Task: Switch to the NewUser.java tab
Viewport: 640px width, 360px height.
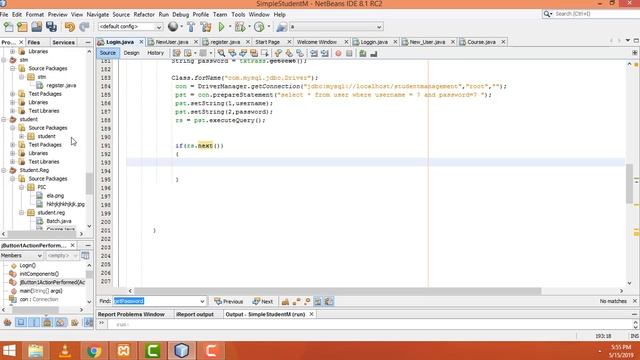Action: [171, 42]
